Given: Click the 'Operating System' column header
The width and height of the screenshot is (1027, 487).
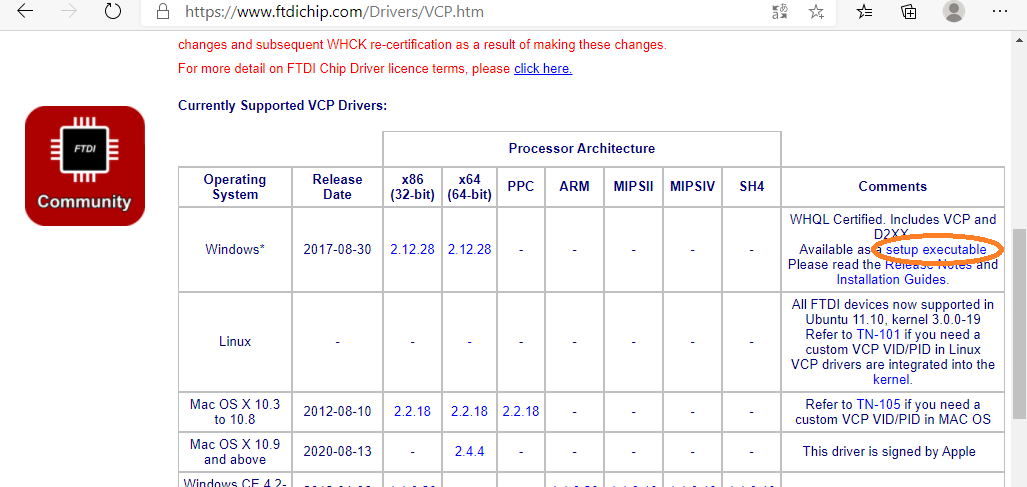Looking at the screenshot, I should pos(235,187).
